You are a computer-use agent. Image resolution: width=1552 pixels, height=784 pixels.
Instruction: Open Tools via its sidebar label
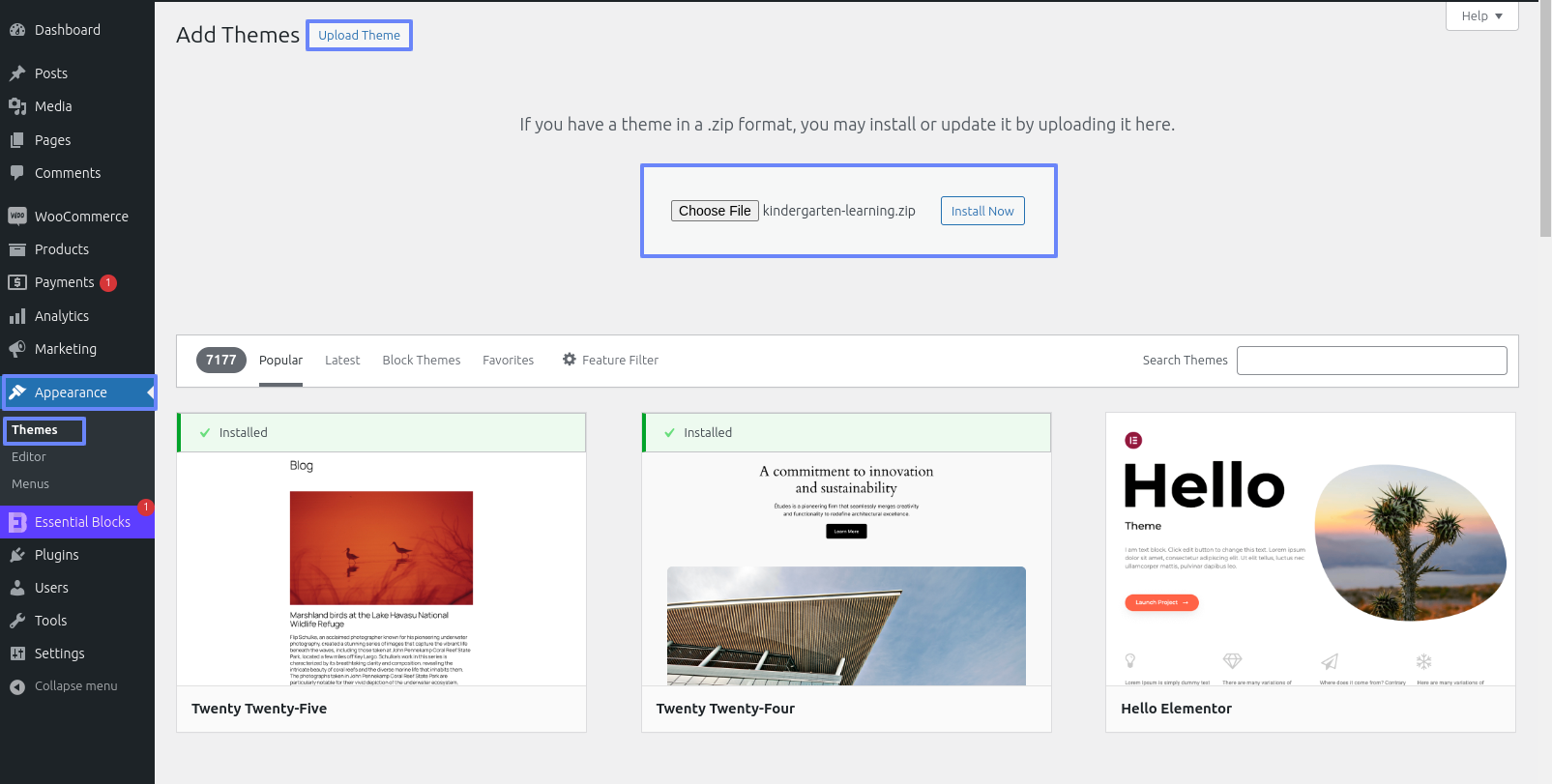point(51,621)
